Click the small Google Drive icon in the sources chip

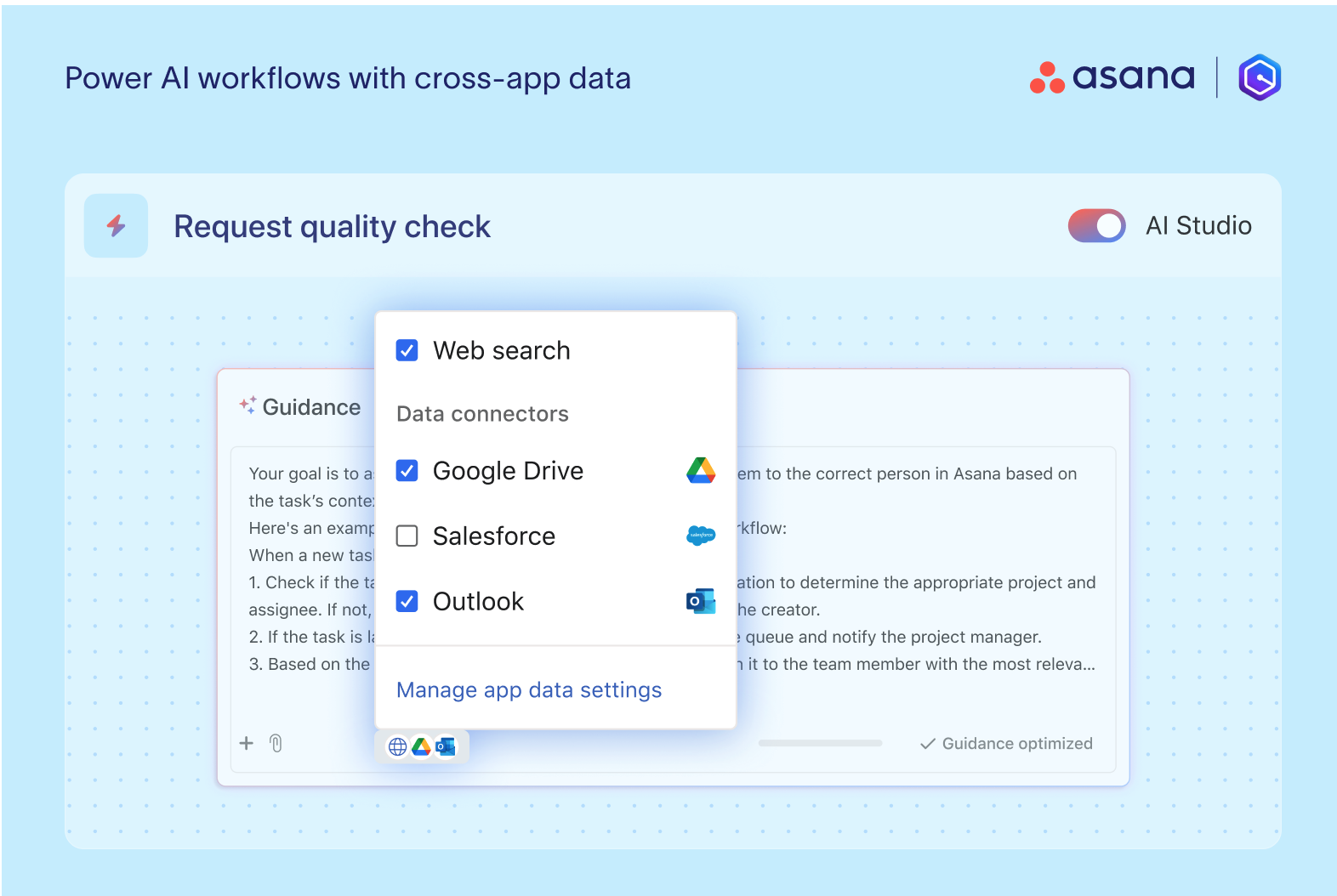pyautogui.click(x=421, y=746)
